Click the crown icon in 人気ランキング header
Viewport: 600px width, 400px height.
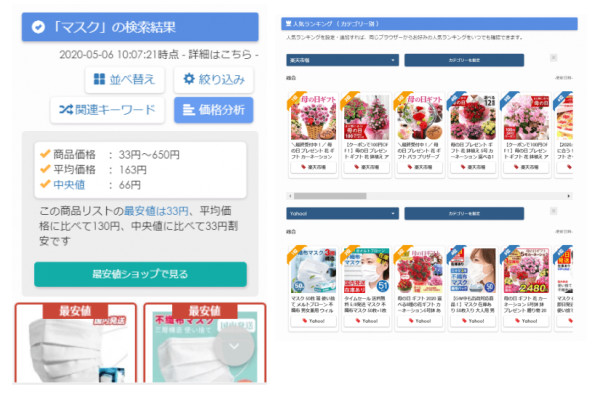289,24
